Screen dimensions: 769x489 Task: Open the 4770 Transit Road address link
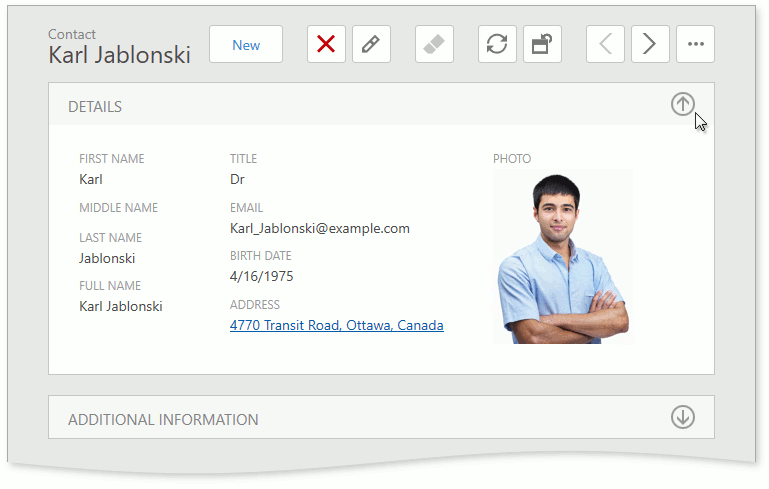336,326
